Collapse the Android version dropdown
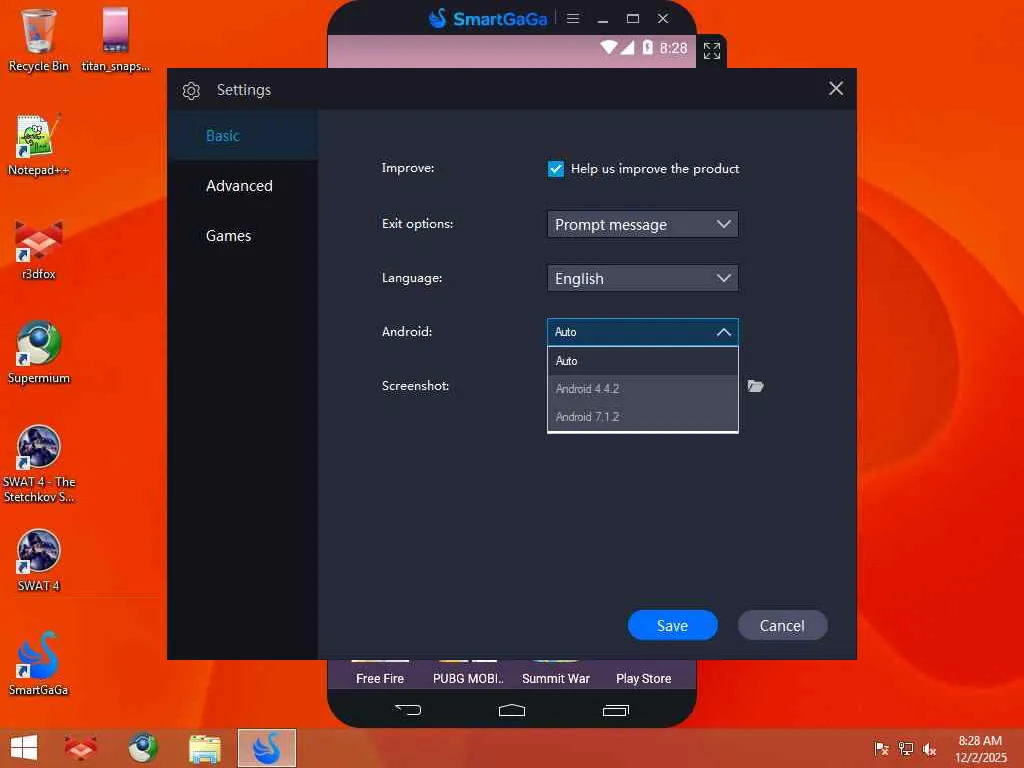The image size is (1024, 768). point(643,332)
